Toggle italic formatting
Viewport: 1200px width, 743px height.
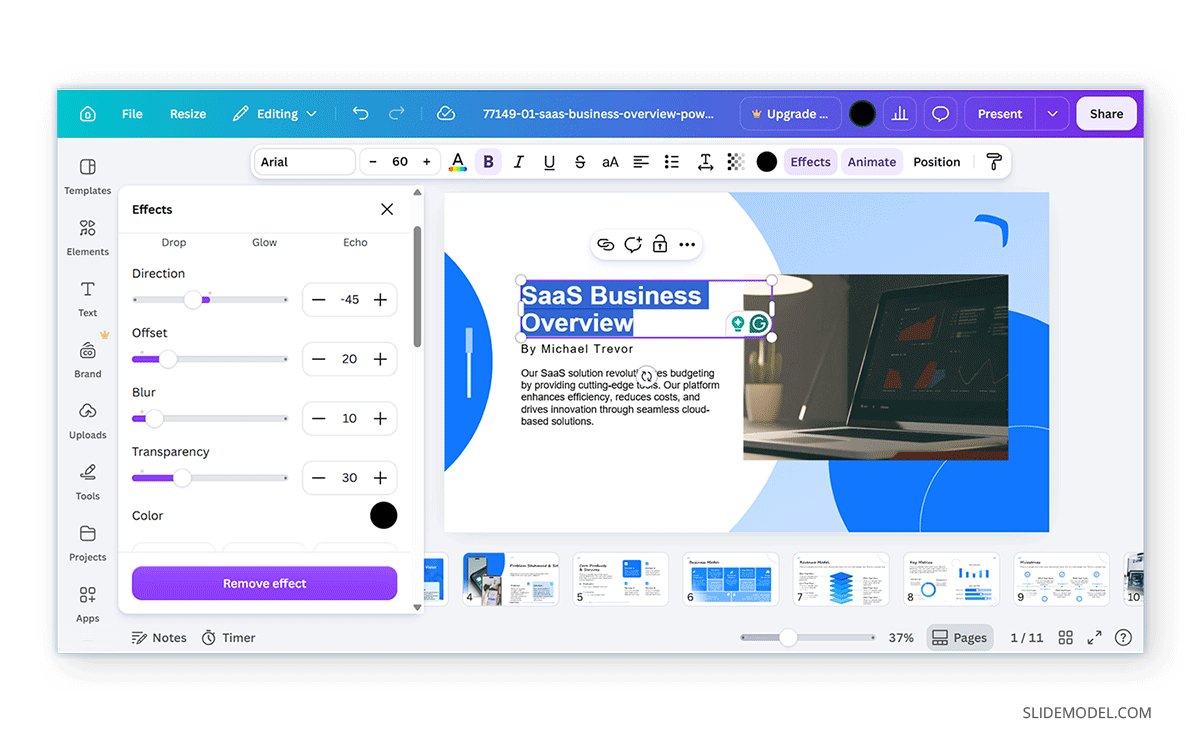tap(518, 162)
